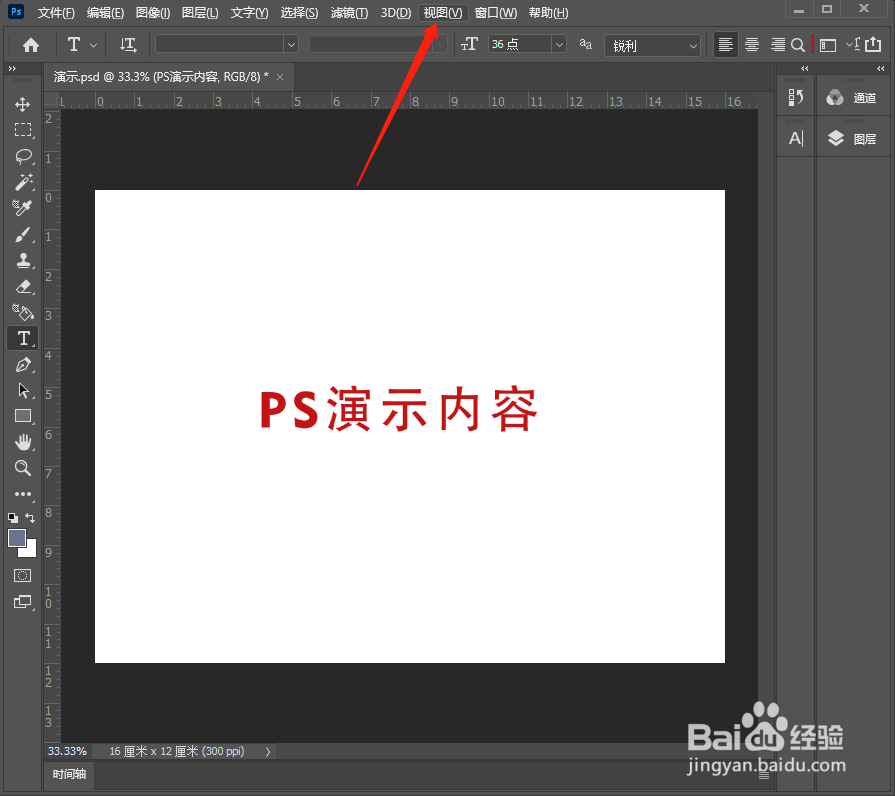Select the Magic Wand tool

23,182
